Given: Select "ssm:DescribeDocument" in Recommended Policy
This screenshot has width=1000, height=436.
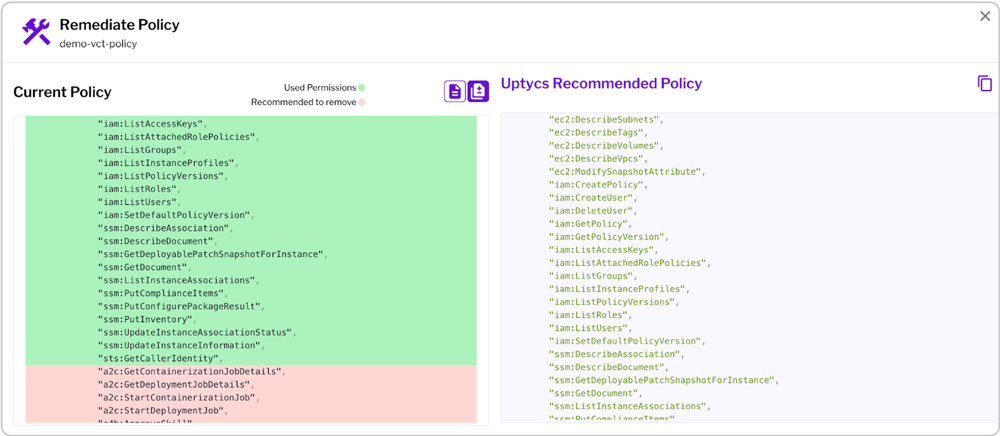Looking at the screenshot, I should pyautogui.click(x=609, y=368).
